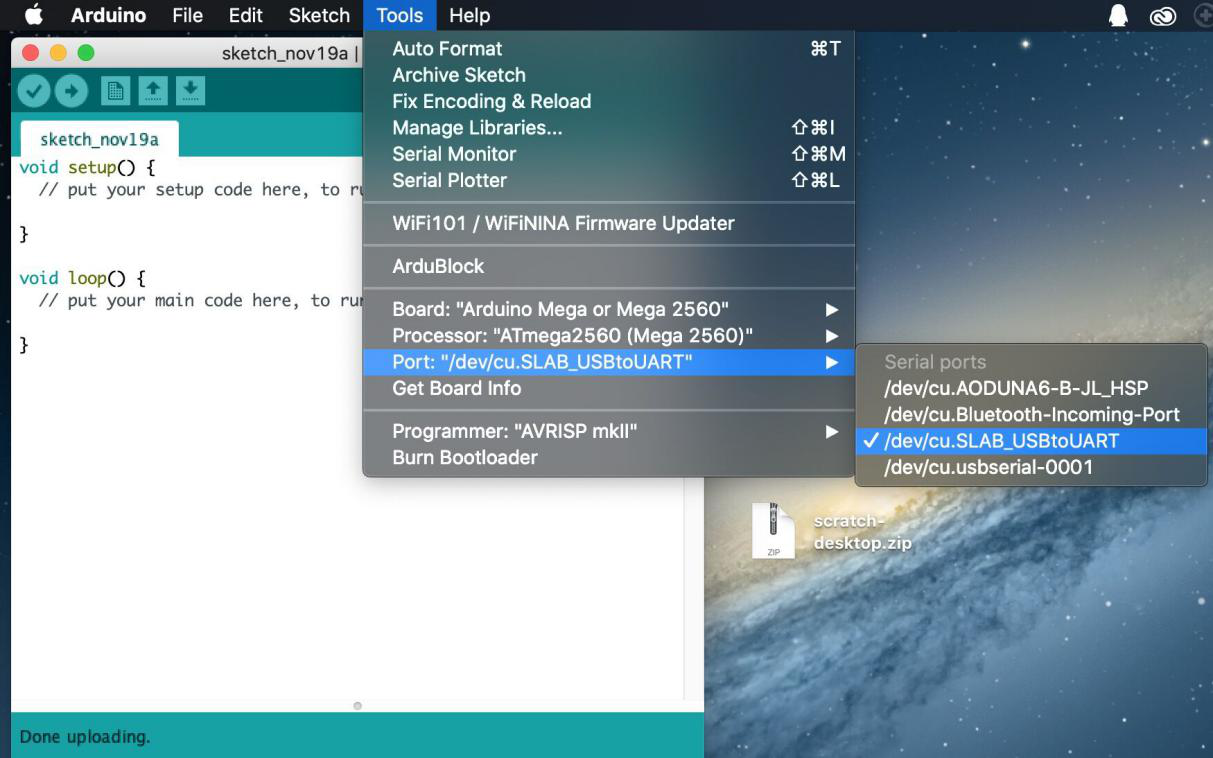
Task: Click Burn Bootloader menu entry
Action: pyautogui.click(x=465, y=457)
